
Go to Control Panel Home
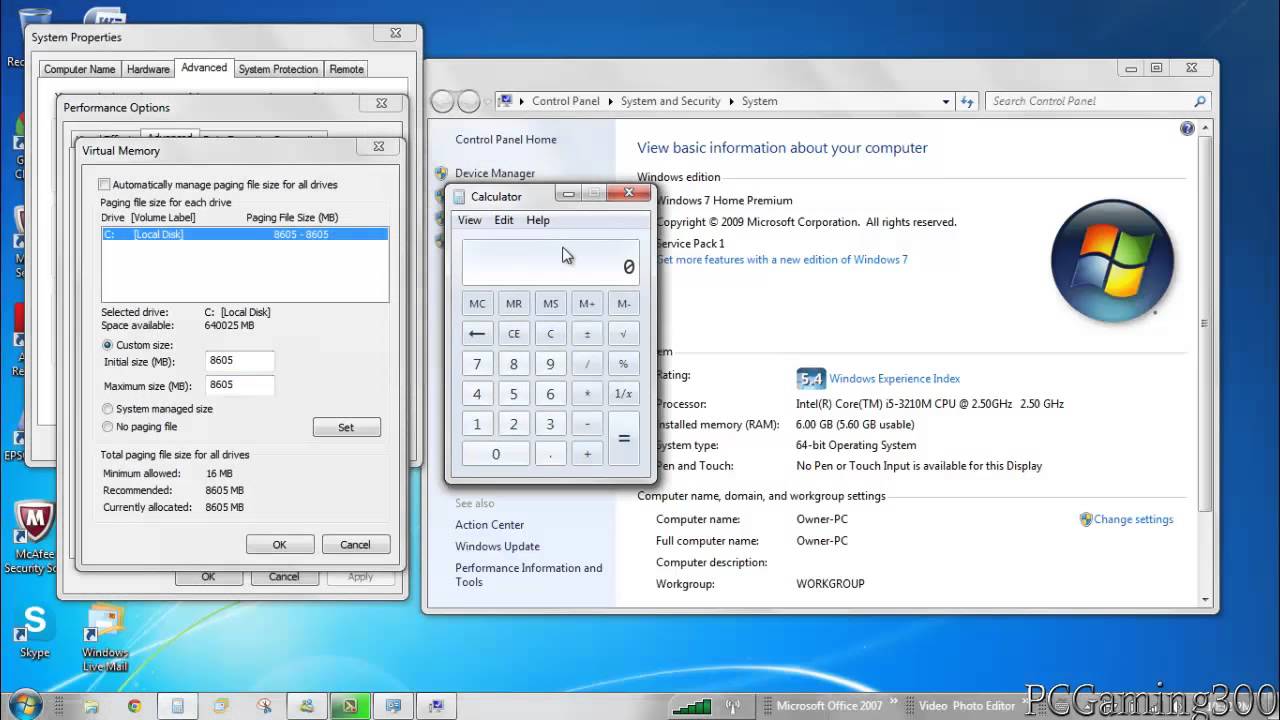[506, 140]
